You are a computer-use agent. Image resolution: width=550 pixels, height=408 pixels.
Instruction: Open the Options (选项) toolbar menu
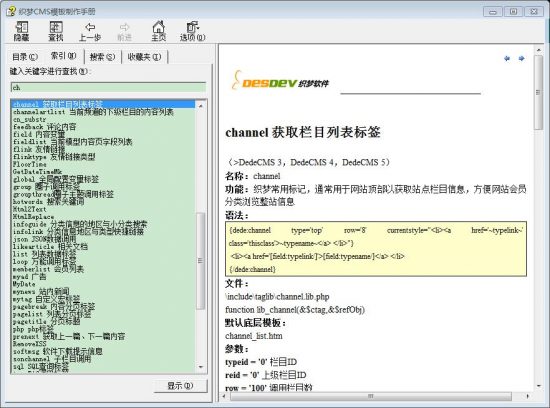click(x=192, y=31)
